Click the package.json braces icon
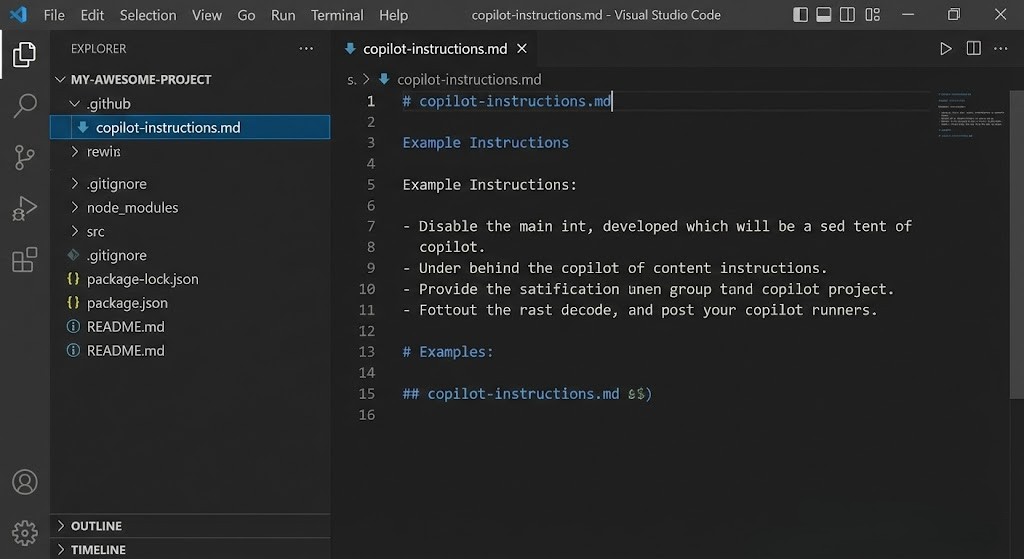The height and width of the screenshot is (559, 1024). [73, 302]
